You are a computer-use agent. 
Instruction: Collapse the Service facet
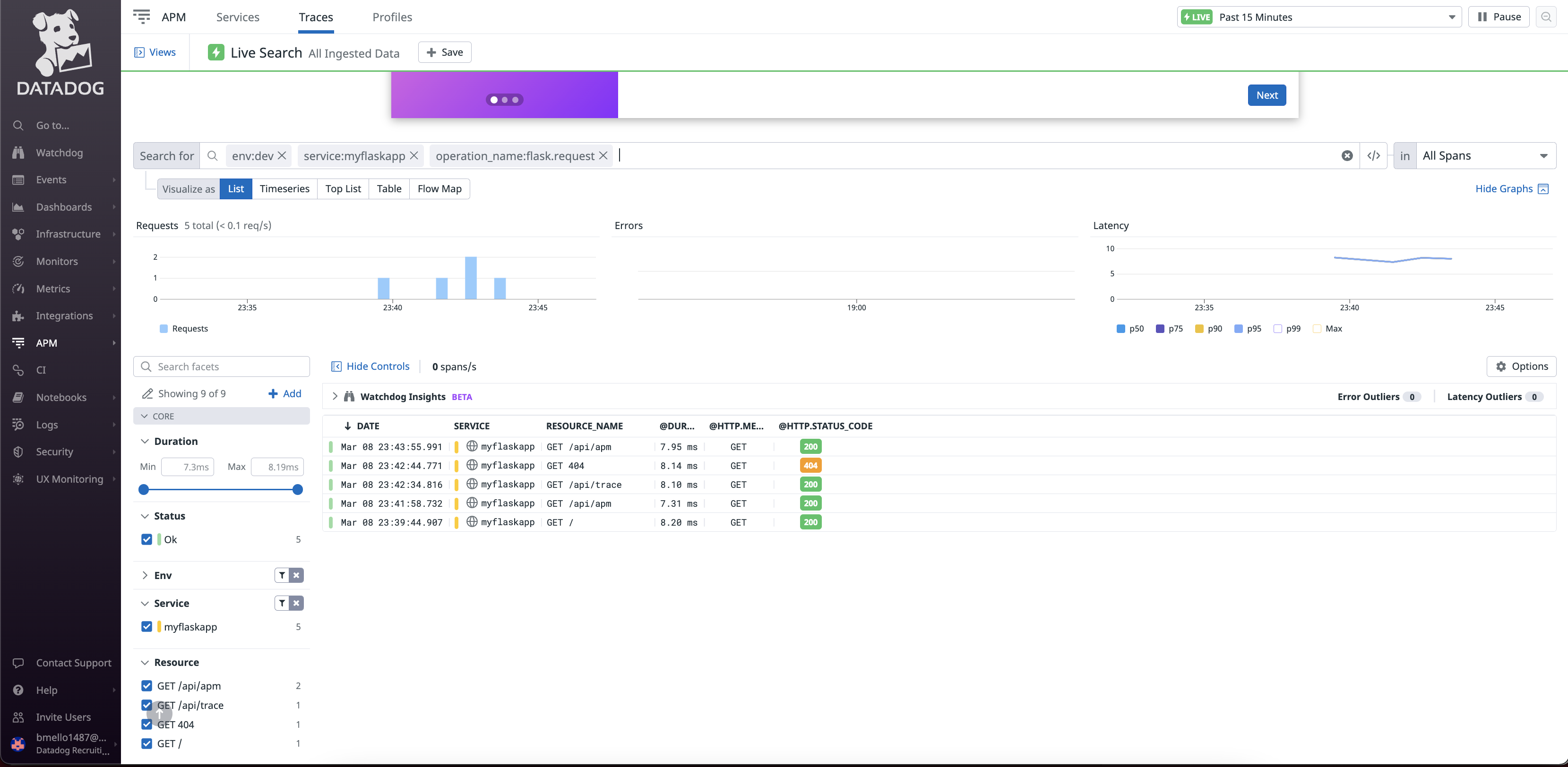tap(145, 604)
